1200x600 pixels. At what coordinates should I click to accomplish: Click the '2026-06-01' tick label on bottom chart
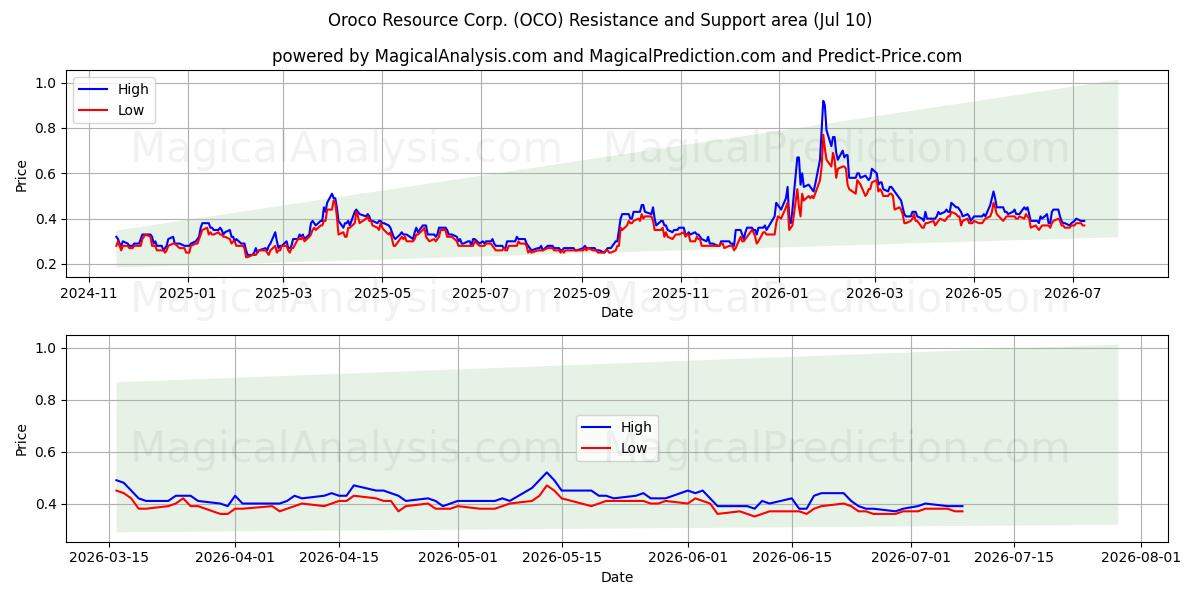point(687,559)
